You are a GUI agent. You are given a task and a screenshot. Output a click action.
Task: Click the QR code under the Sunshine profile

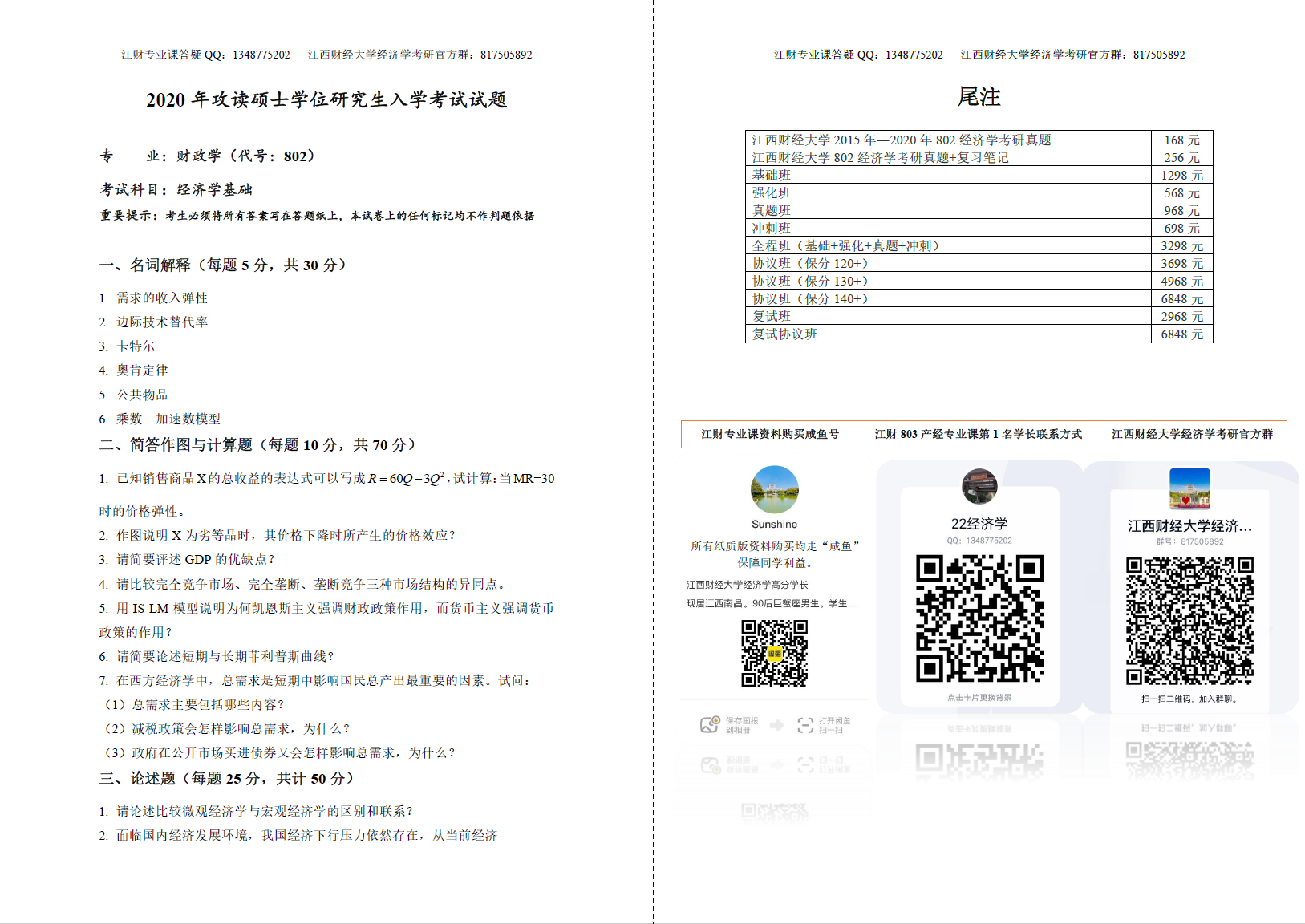coord(774,653)
